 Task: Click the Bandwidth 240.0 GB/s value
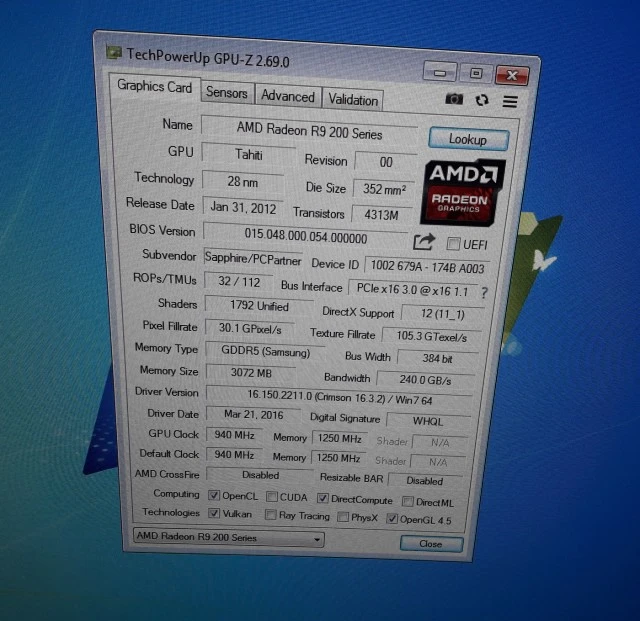425,380
